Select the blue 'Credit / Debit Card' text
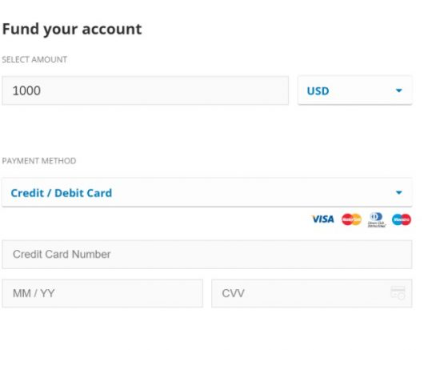This screenshot has height=365, width=422. pyautogui.click(x=61, y=193)
